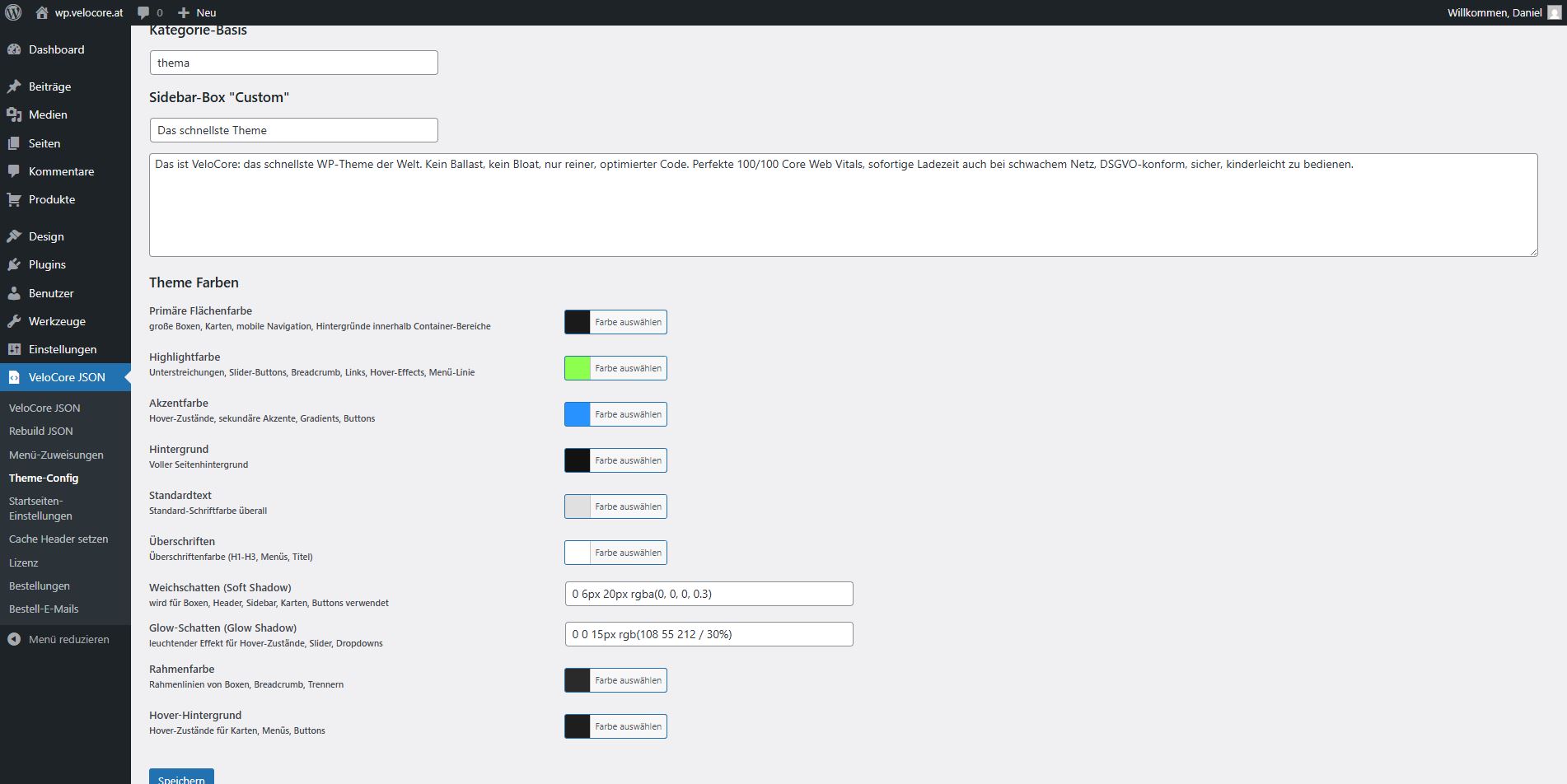The width and height of the screenshot is (1567, 784).
Task: Switch to the Rebuild JSON submenu entry
Action: click(41, 431)
